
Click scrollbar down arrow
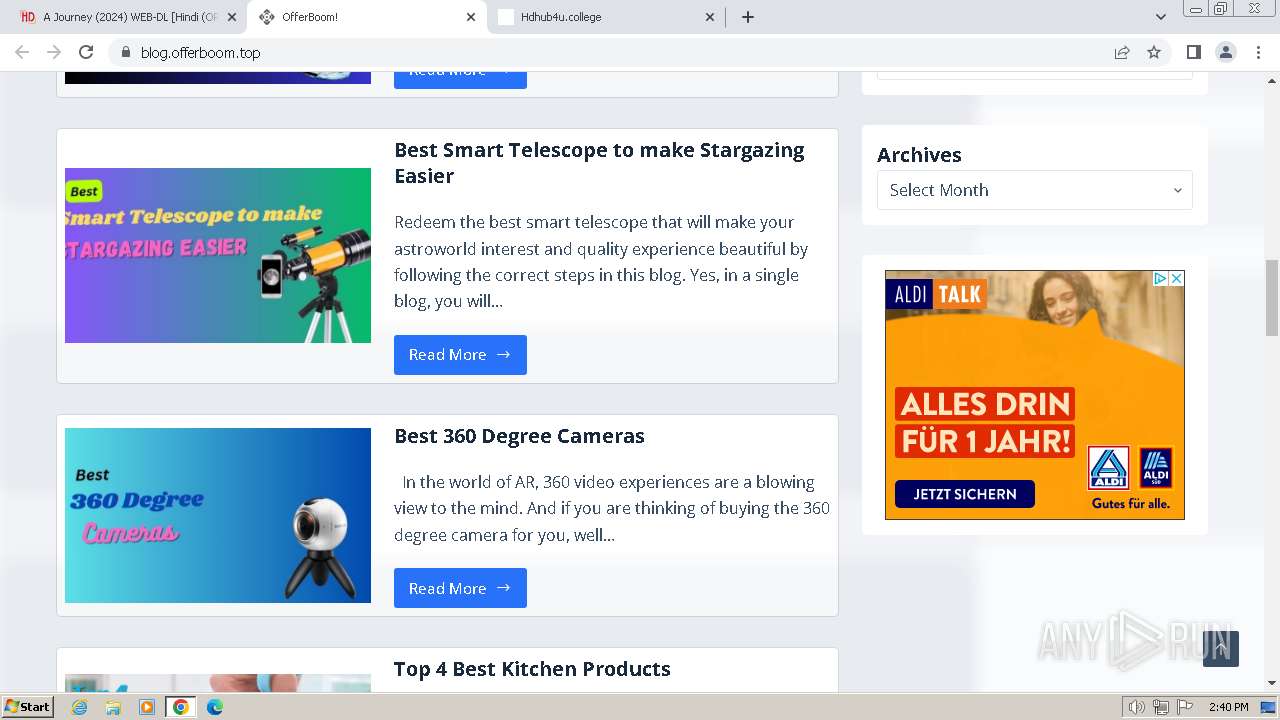coord(1272,683)
